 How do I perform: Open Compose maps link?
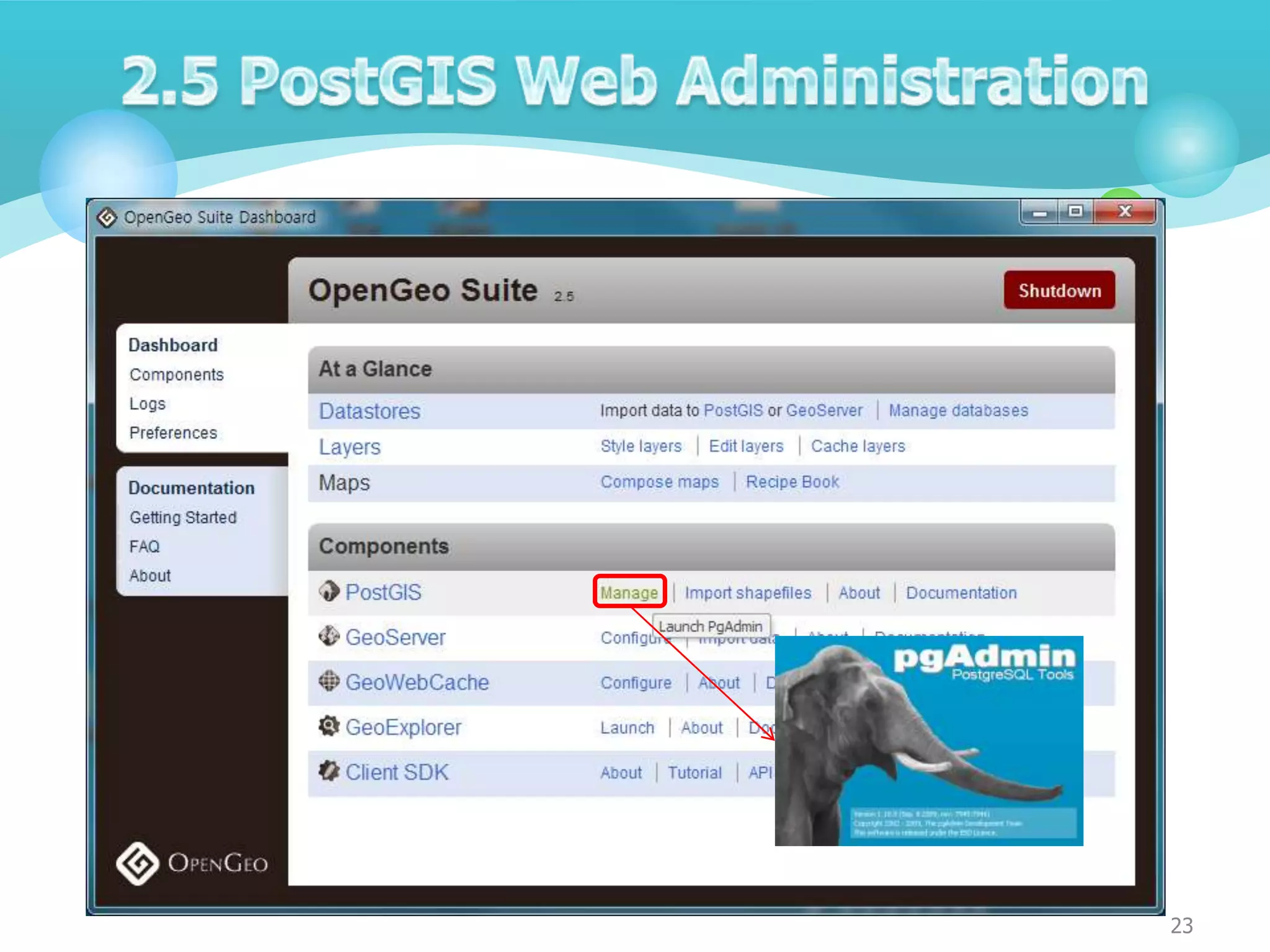660,482
